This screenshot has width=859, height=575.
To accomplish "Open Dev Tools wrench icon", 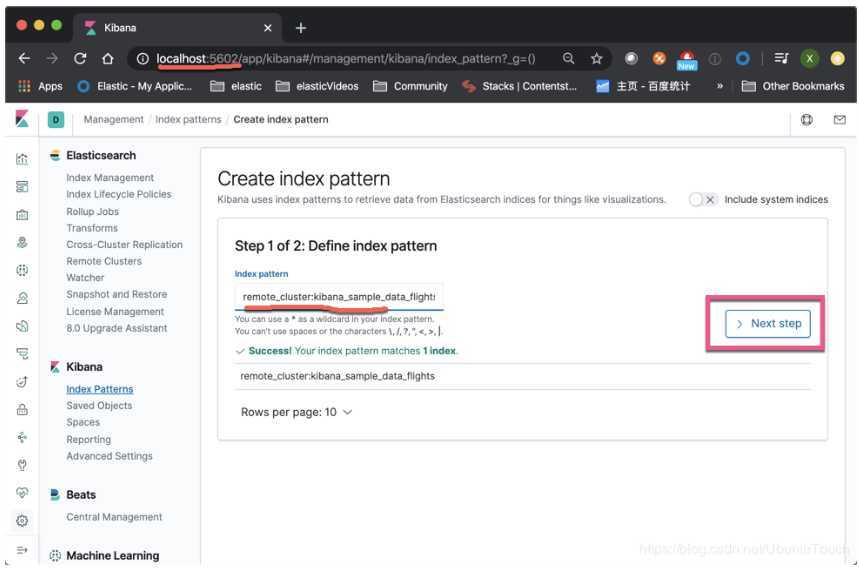I will [x=22, y=465].
